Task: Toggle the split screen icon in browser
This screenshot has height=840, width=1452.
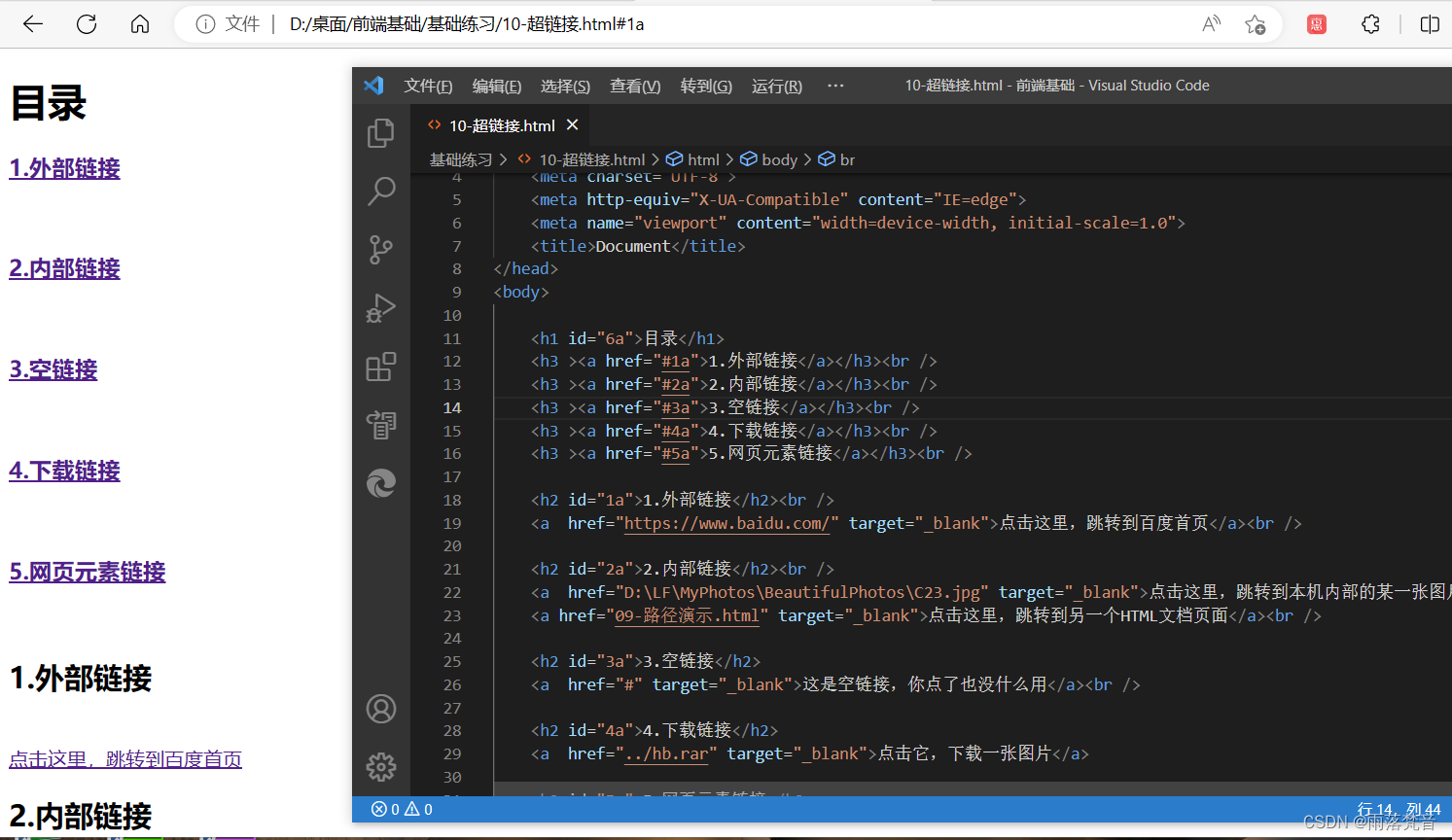Action: point(1430,24)
